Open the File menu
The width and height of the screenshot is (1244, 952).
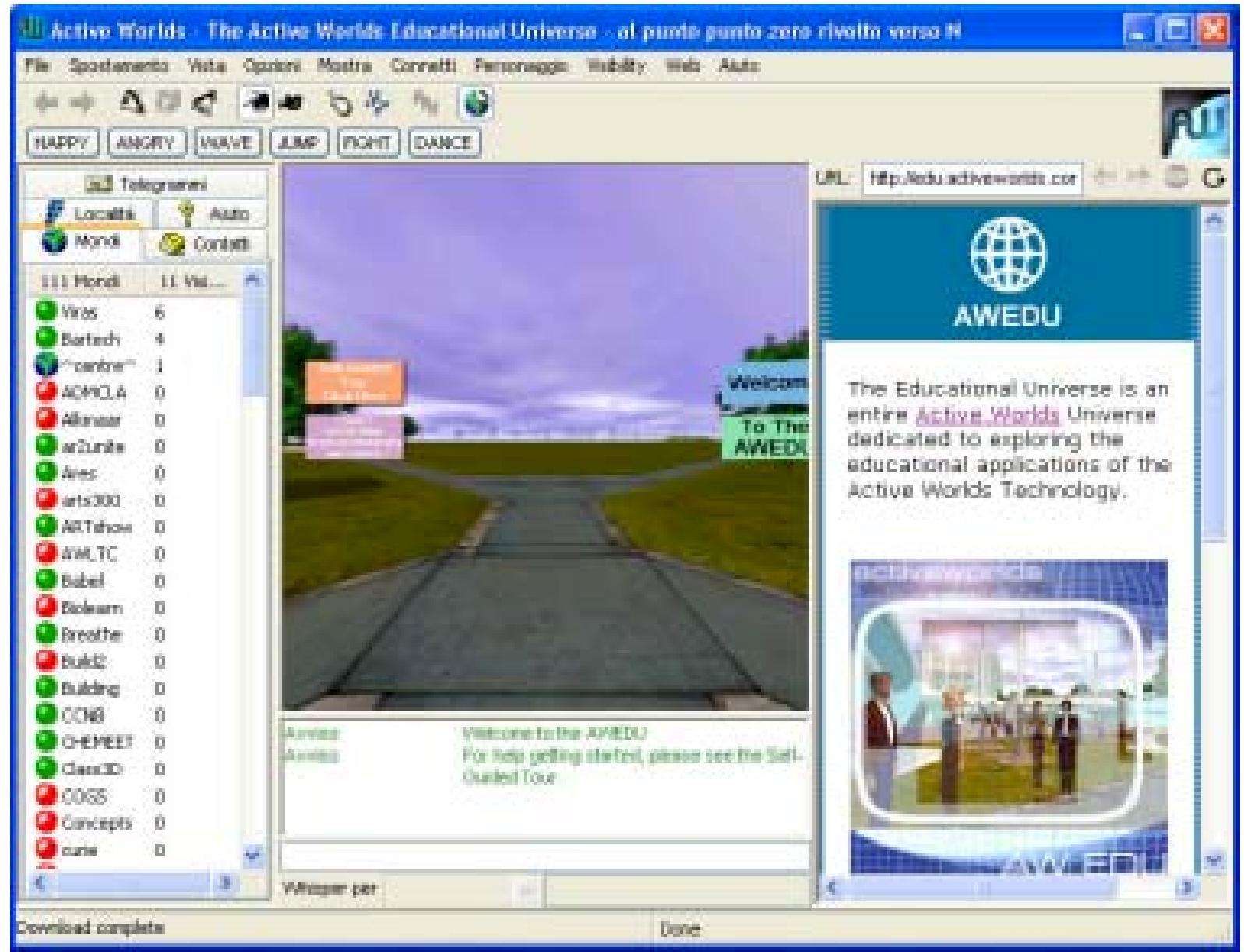click(x=37, y=66)
